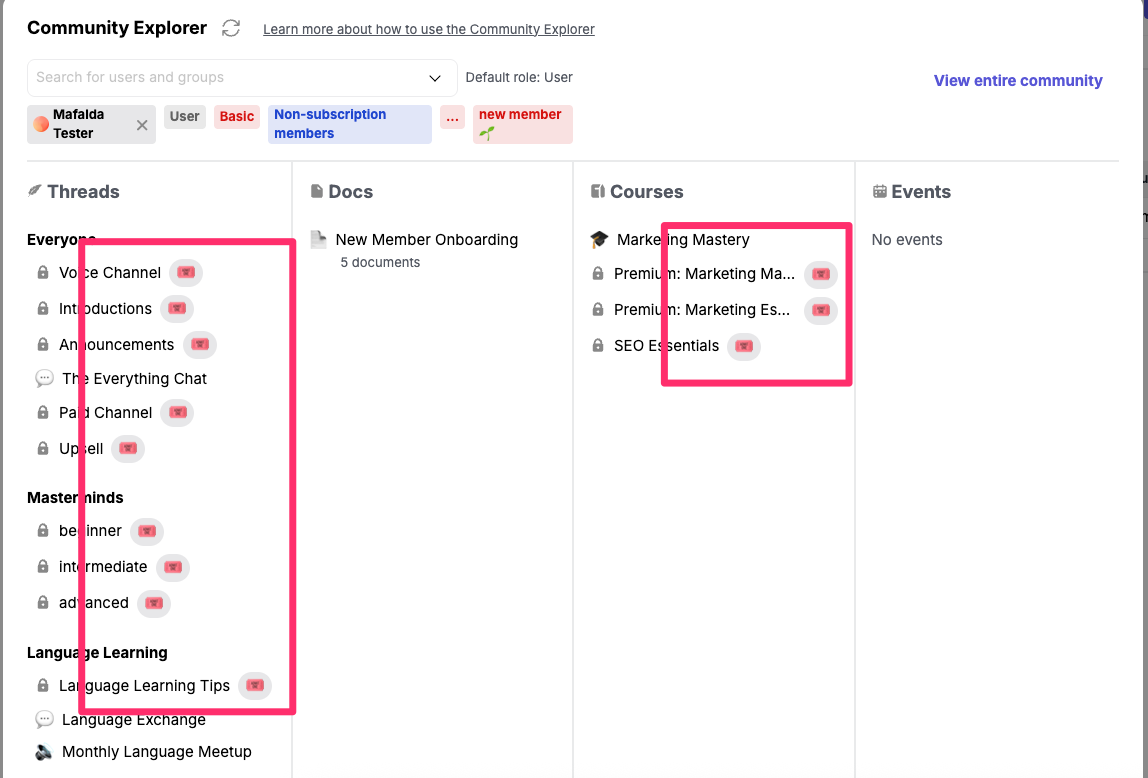Click View entire community

(1017, 81)
